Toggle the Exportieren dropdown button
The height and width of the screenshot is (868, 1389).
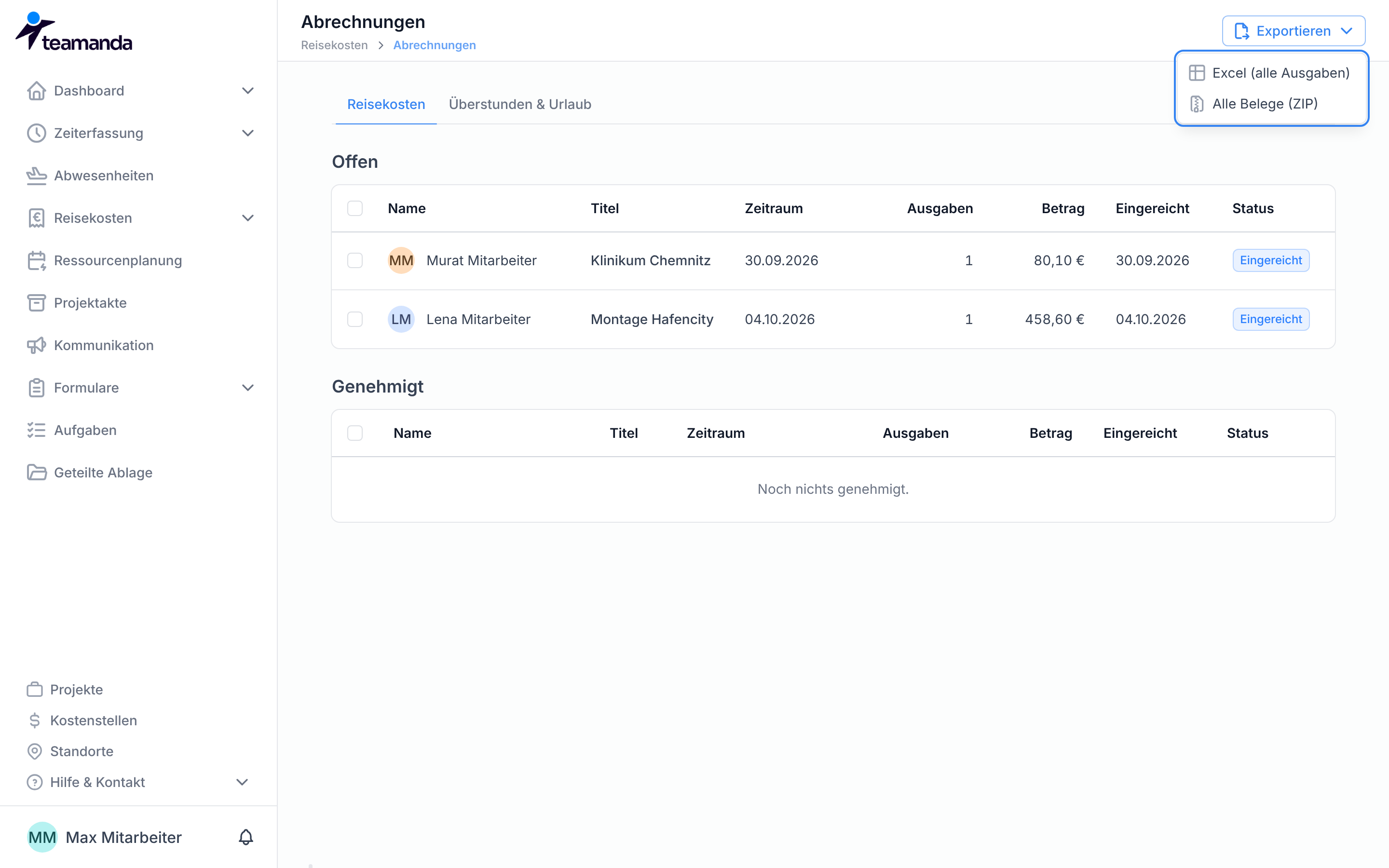tap(1293, 31)
